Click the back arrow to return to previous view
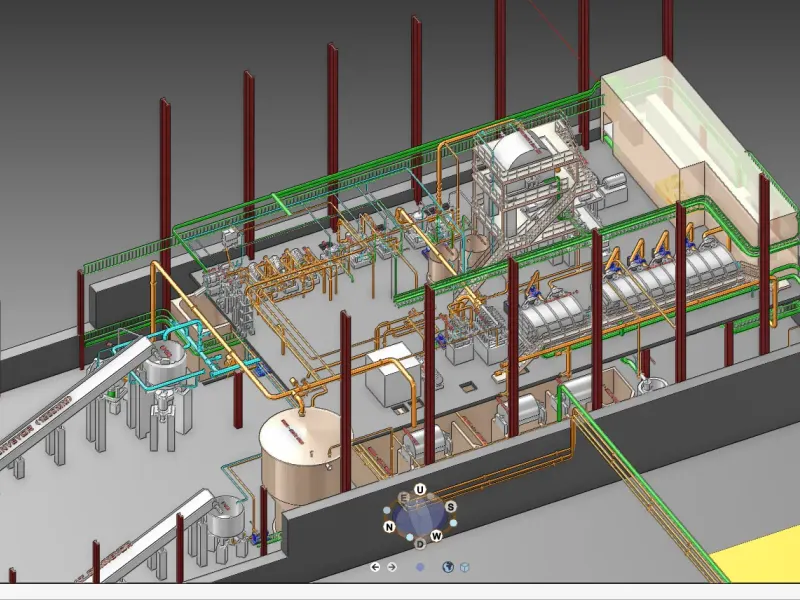 coord(376,567)
